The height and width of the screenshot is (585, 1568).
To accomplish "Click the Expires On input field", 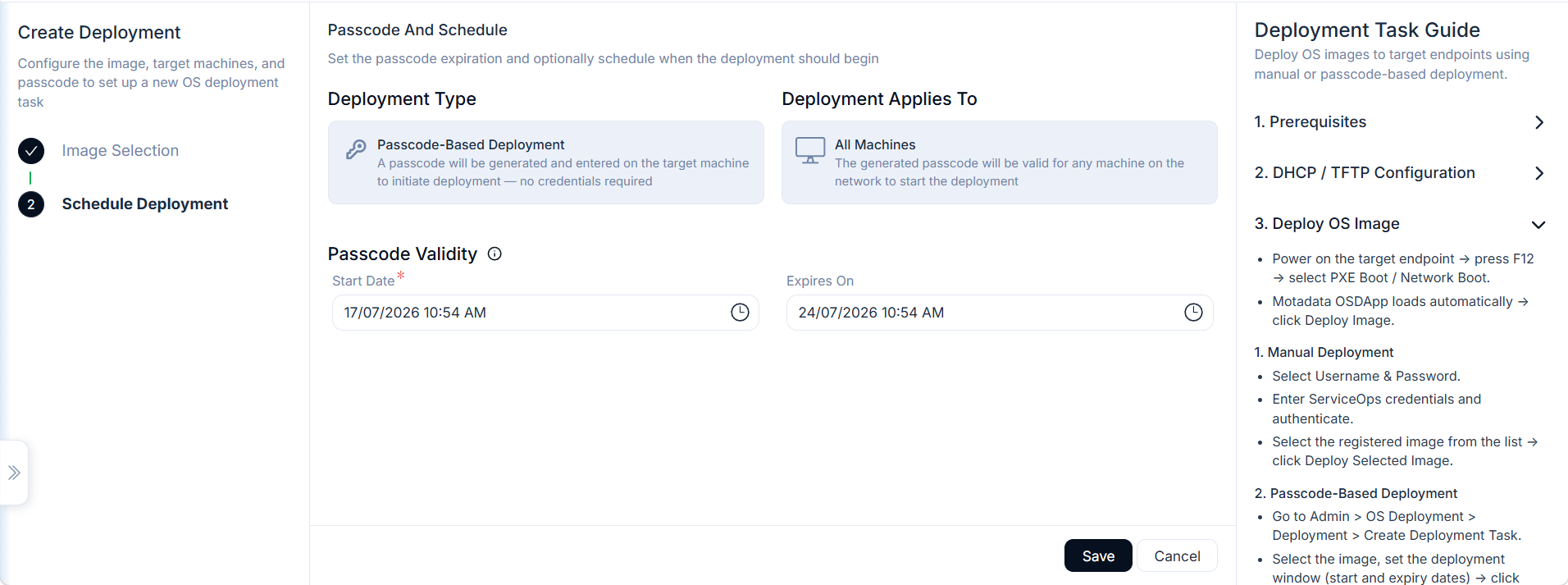I will pos(999,313).
